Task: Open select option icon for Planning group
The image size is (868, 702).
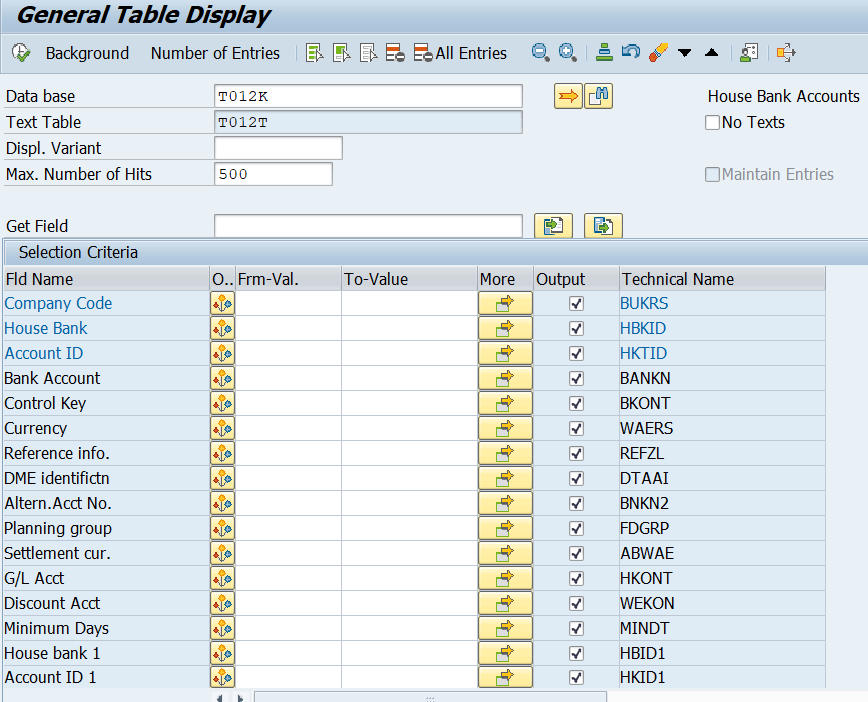Action: (223, 529)
